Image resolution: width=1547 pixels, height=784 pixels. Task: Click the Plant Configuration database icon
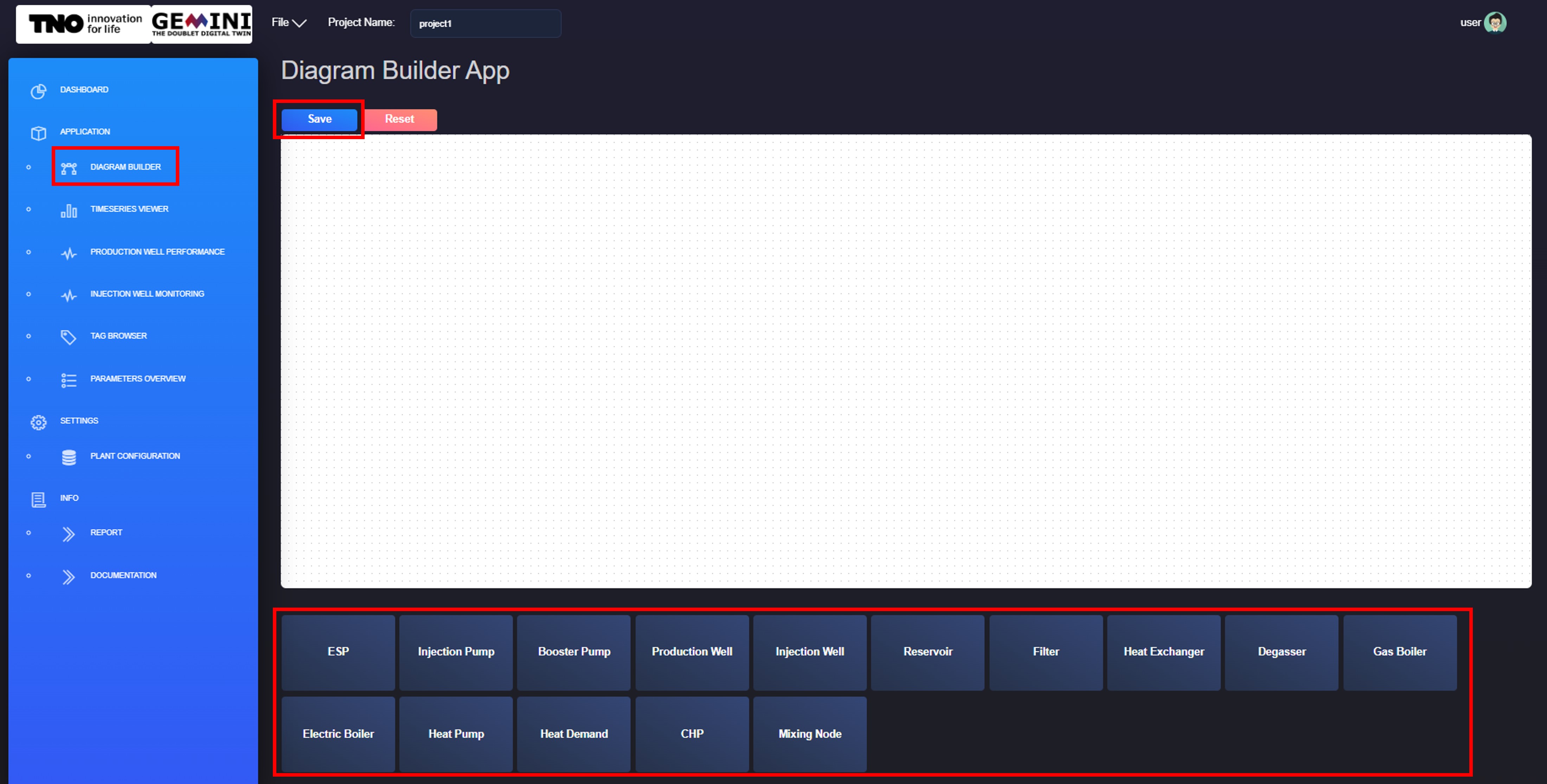tap(69, 458)
